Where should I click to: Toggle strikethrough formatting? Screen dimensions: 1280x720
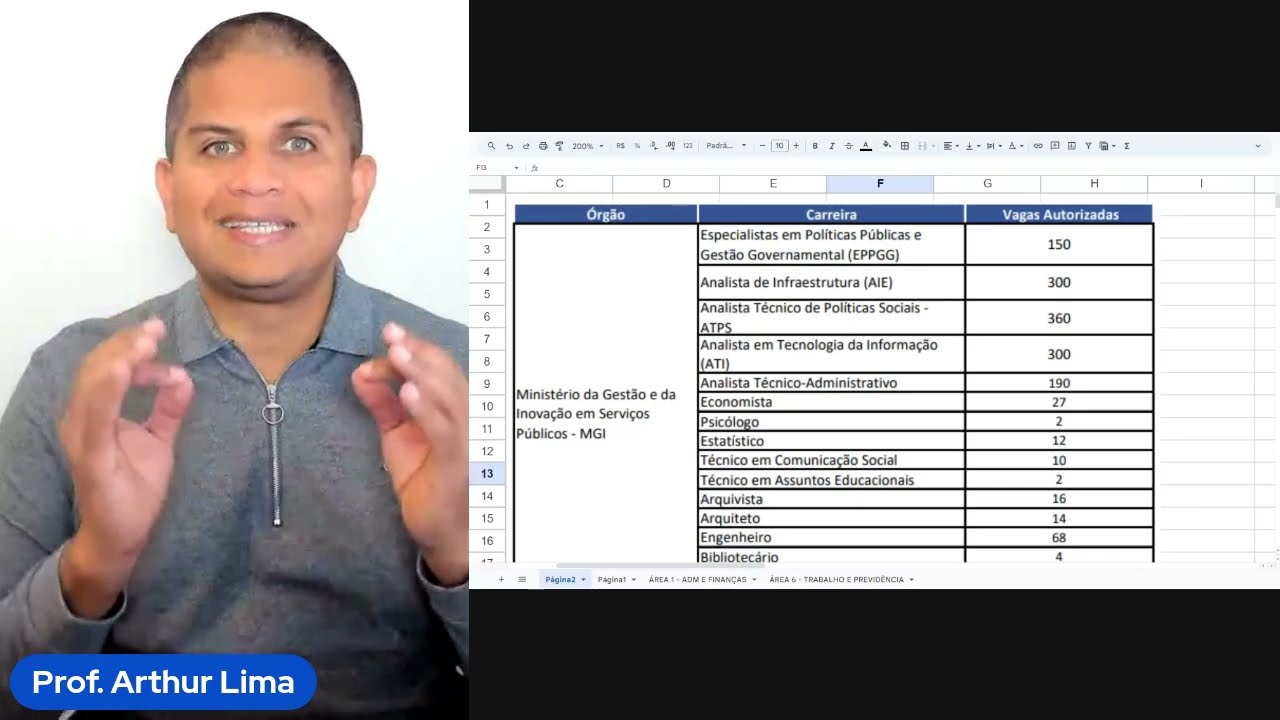pyautogui.click(x=848, y=146)
